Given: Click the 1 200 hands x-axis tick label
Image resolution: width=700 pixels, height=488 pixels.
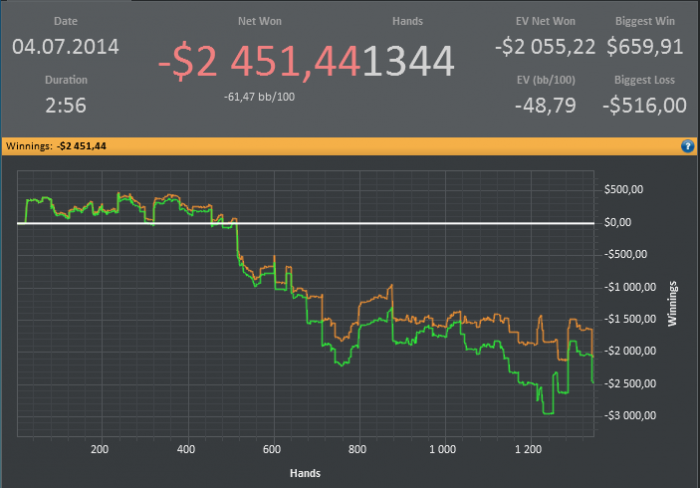Looking at the screenshot, I should tap(528, 449).
